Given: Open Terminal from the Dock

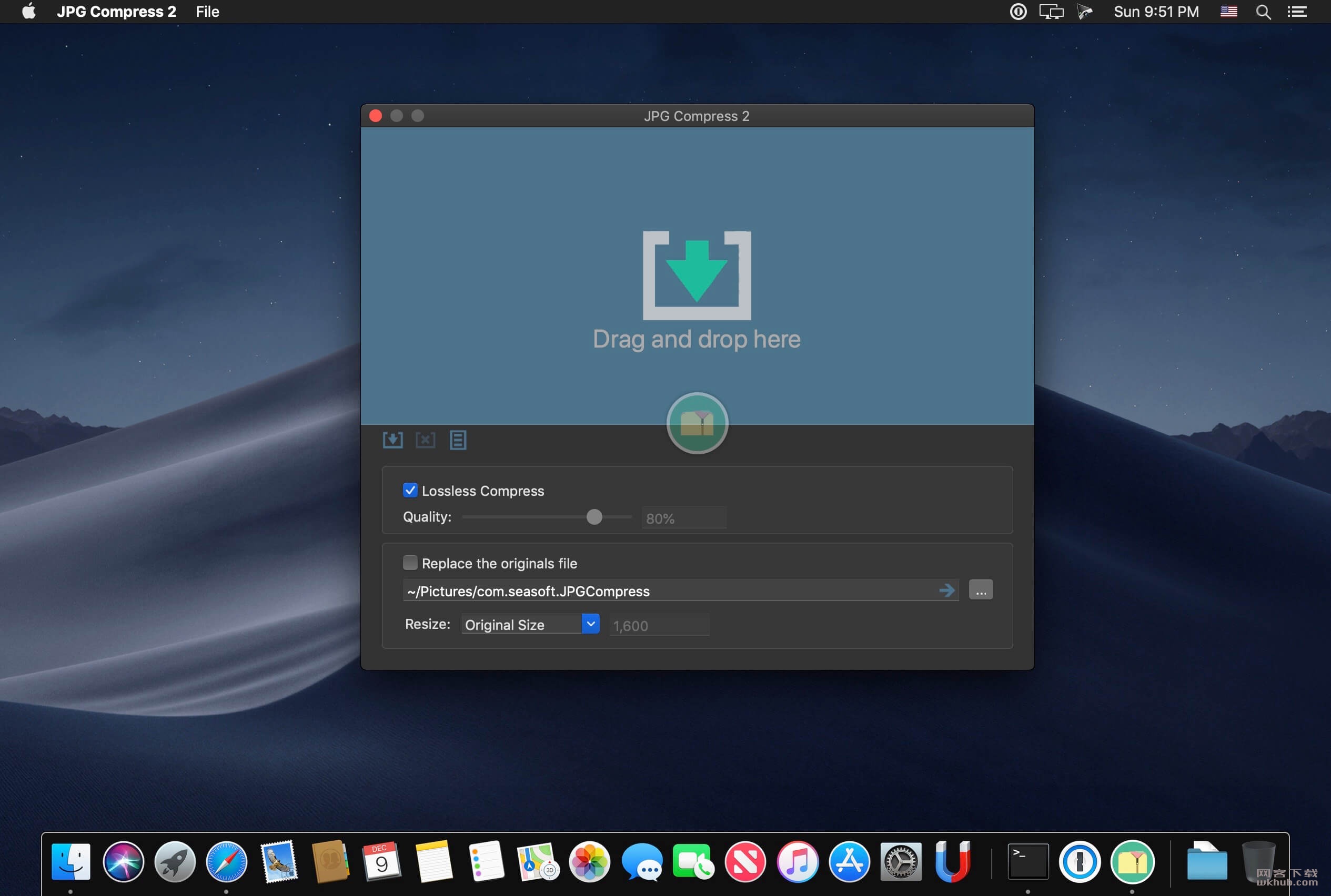Looking at the screenshot, I should tap(1027, 861).
